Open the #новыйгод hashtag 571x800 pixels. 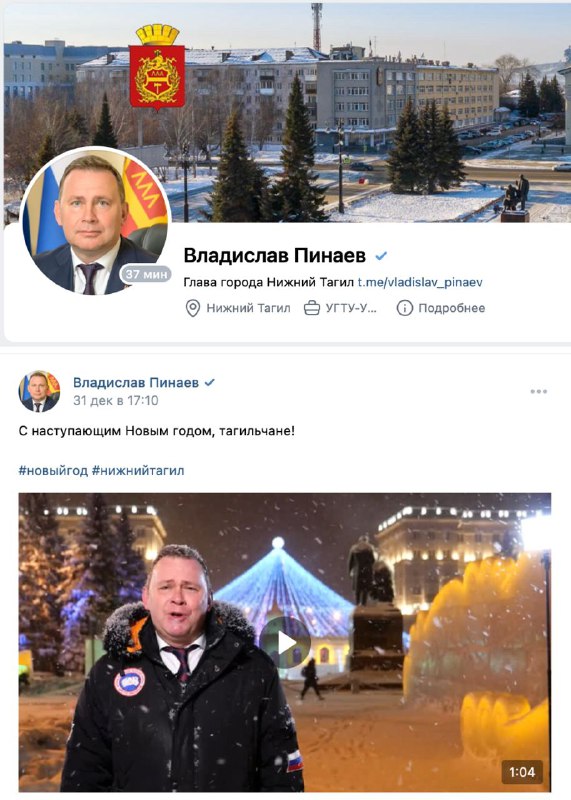53,470
